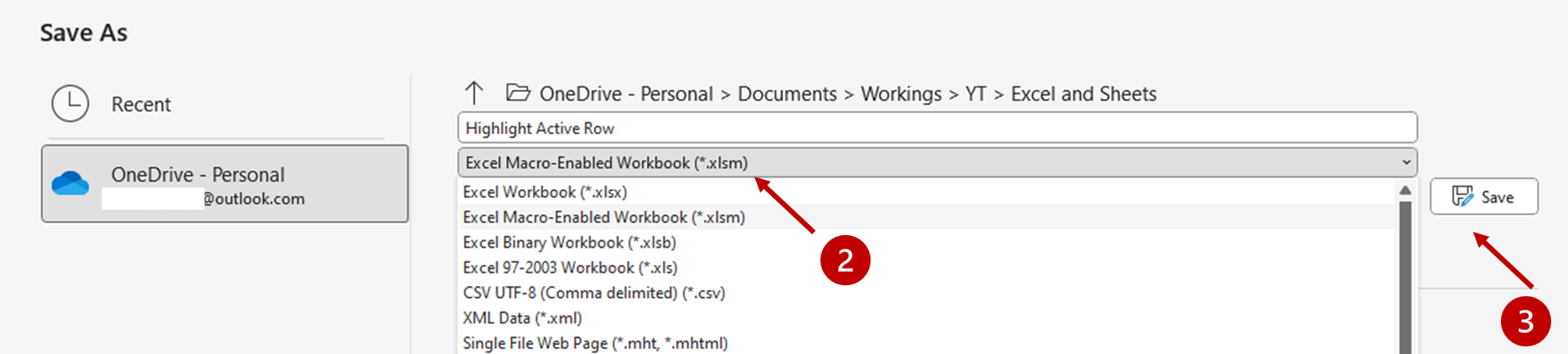
Task: Click the up arrow navigation icon
Action: tap(473, 93)
